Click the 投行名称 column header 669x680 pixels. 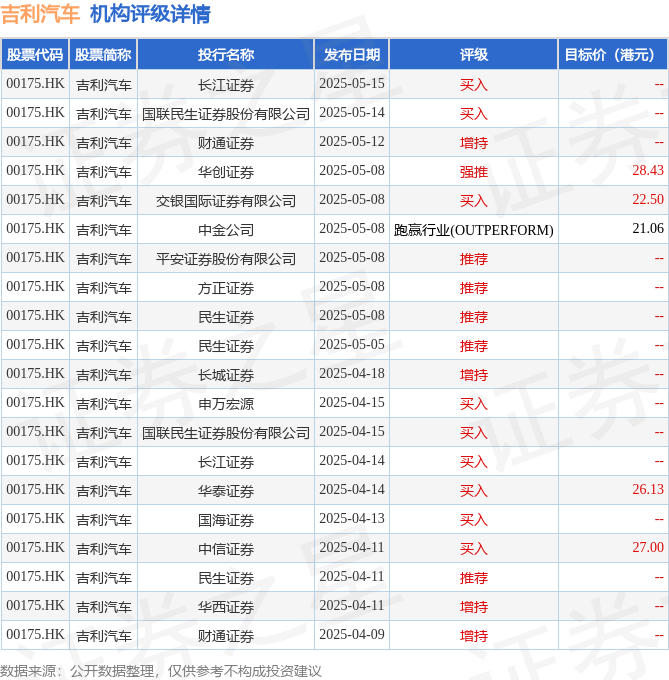pos(226,55)
